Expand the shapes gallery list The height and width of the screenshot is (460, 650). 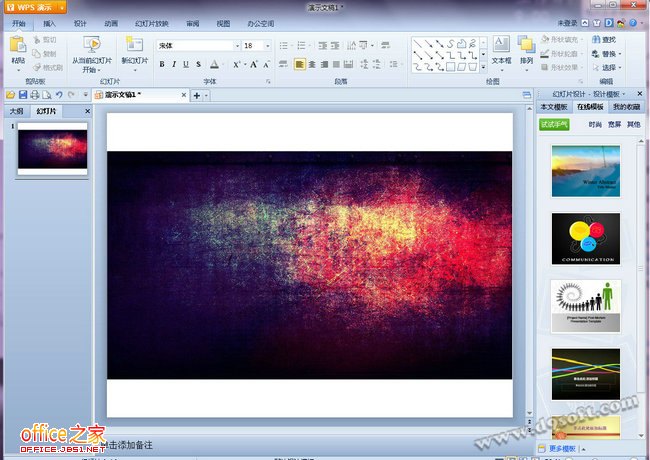pyautogui.click(x=484, y=66)
